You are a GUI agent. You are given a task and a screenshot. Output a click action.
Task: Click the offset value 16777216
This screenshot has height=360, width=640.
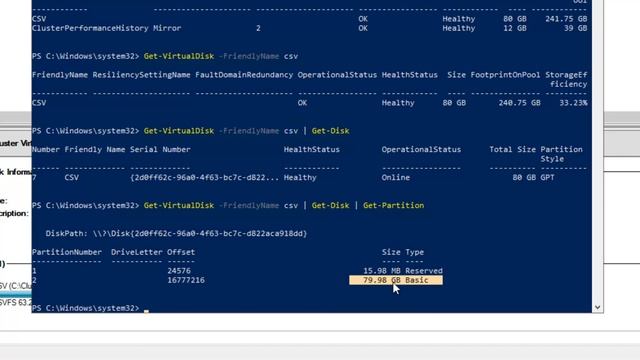186,280
